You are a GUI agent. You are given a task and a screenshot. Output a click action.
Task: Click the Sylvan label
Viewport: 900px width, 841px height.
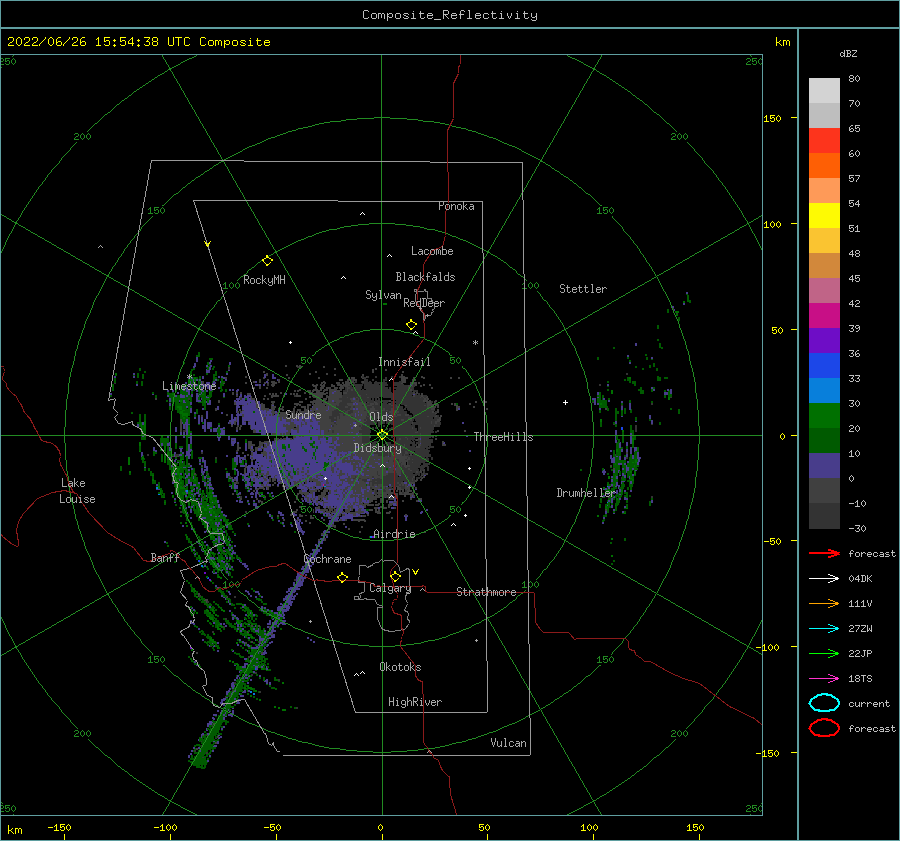(x=383, y=295)
